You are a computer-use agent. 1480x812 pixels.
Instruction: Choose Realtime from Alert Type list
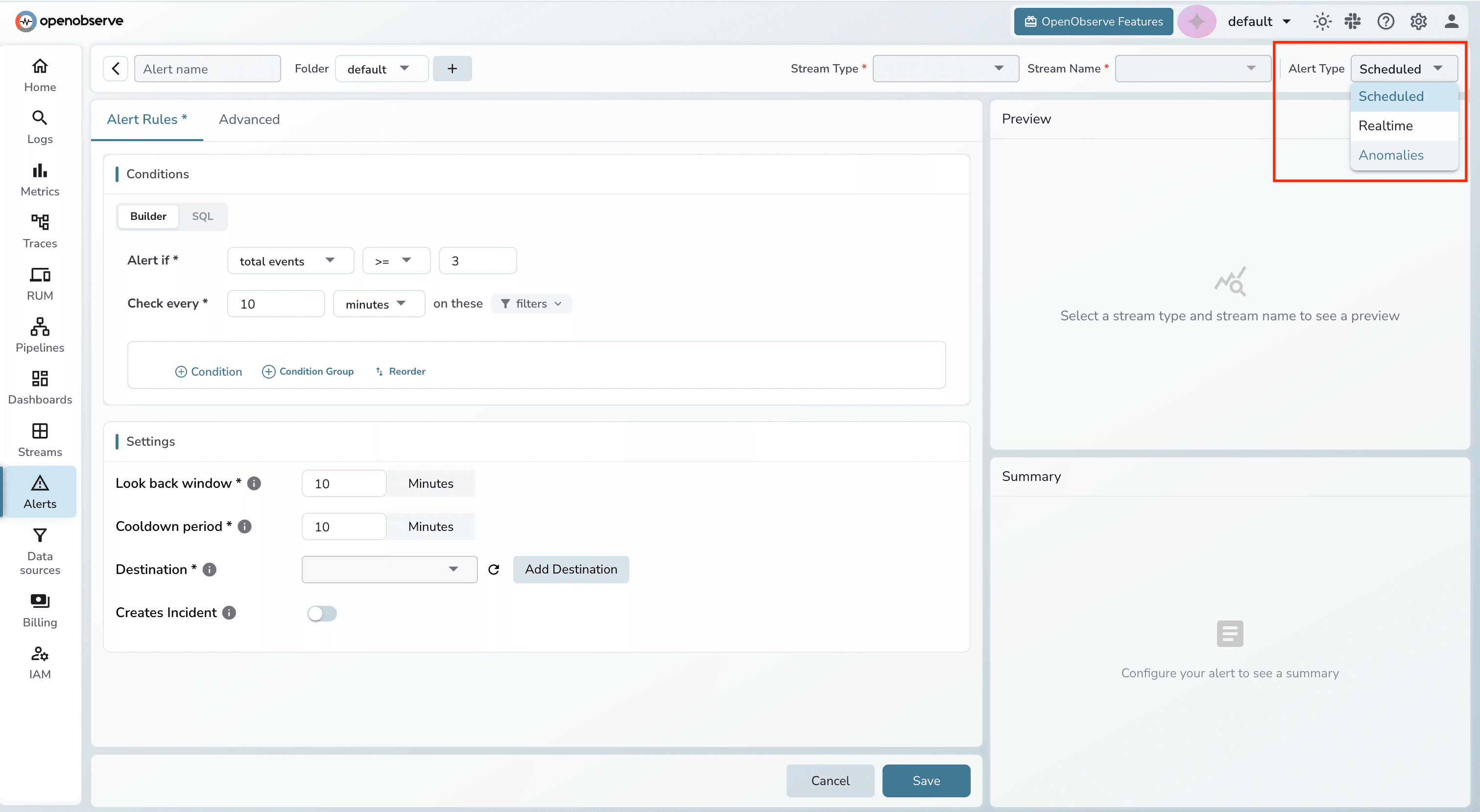coord(1385,126)
